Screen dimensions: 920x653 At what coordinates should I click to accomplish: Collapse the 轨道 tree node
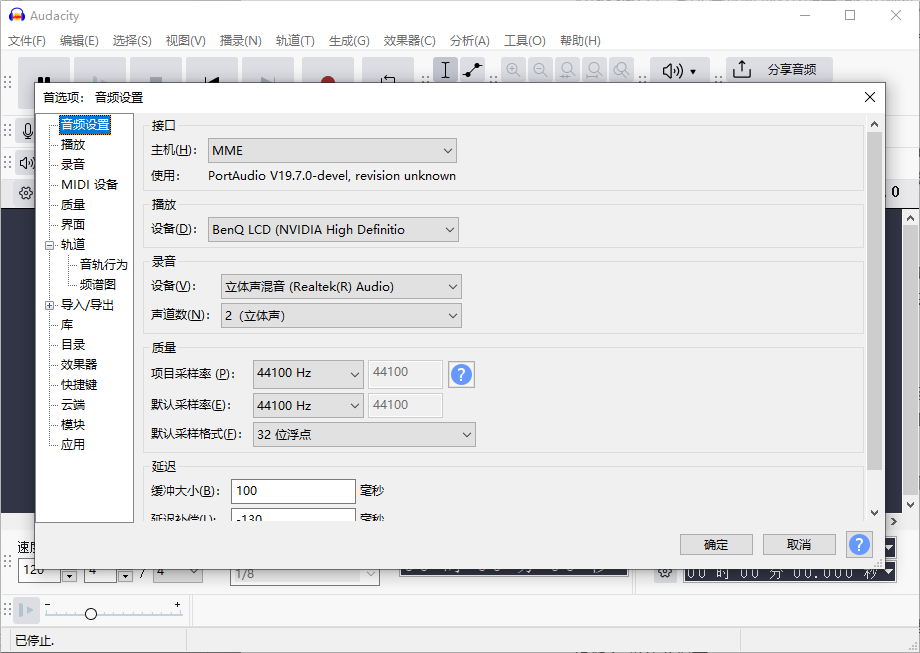(49, 245)
